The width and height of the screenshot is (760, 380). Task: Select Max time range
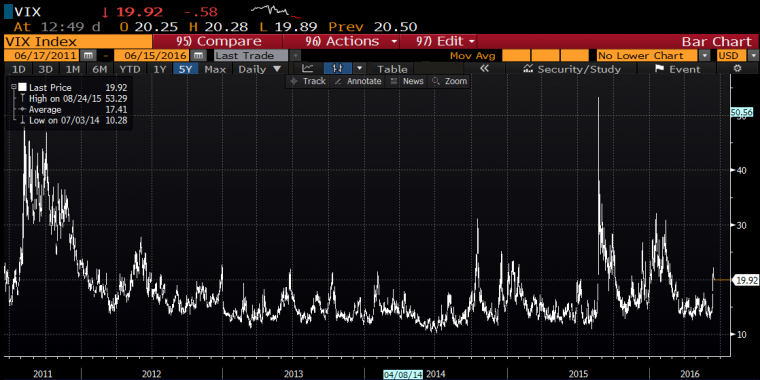coord(215,69)
